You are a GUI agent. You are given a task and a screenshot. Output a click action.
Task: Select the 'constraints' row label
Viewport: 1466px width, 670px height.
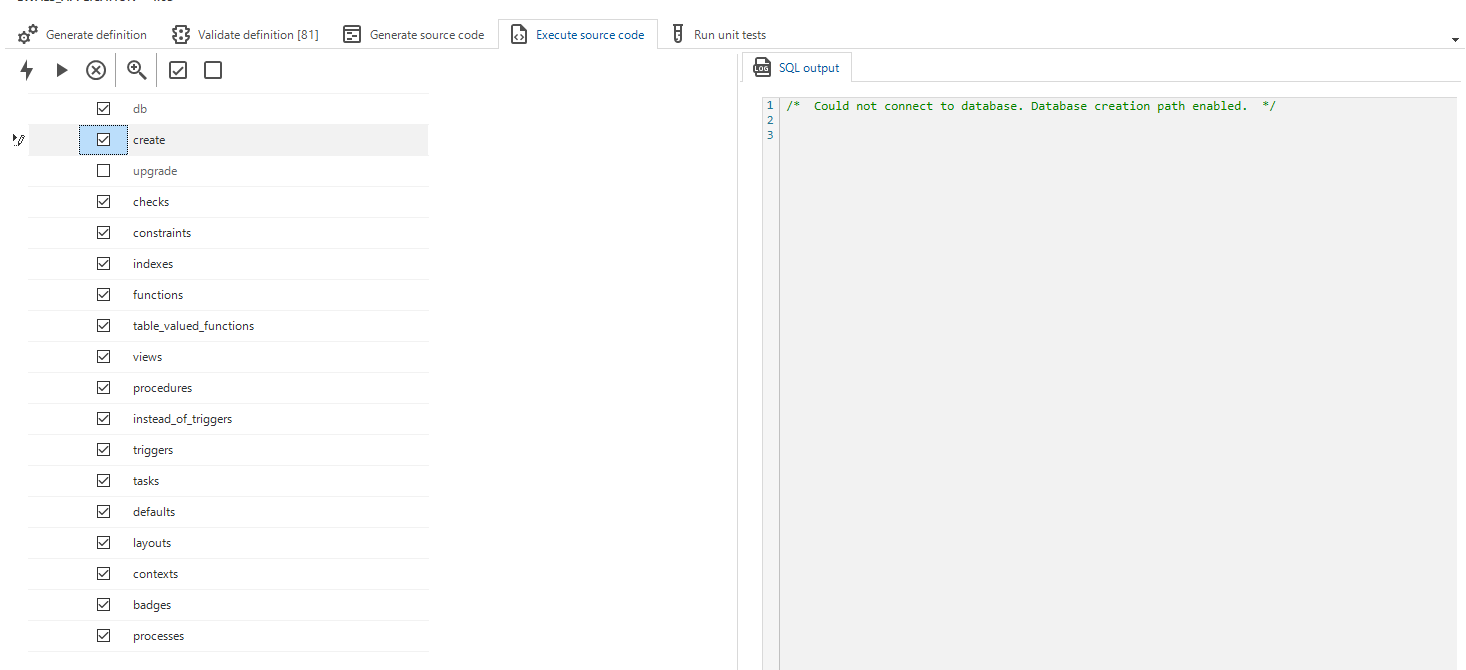[x=162, y=233]
